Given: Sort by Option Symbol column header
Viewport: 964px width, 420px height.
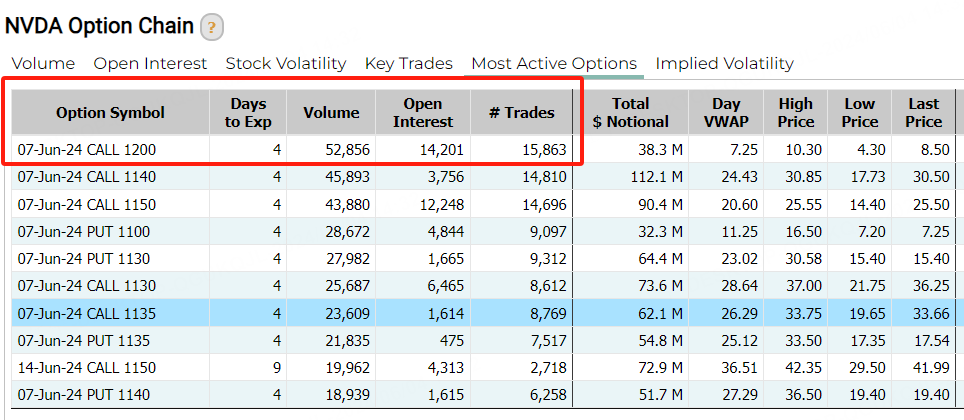Looking at the screenshot, I should pos(111,113).
